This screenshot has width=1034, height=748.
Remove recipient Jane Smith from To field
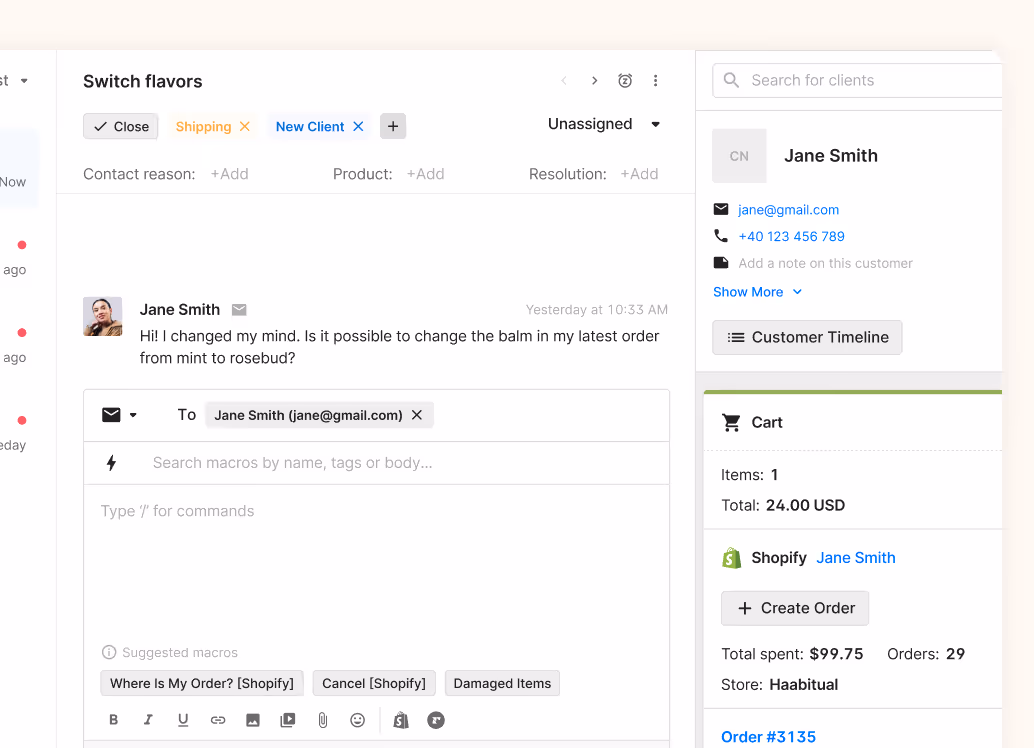pos(417,415)
